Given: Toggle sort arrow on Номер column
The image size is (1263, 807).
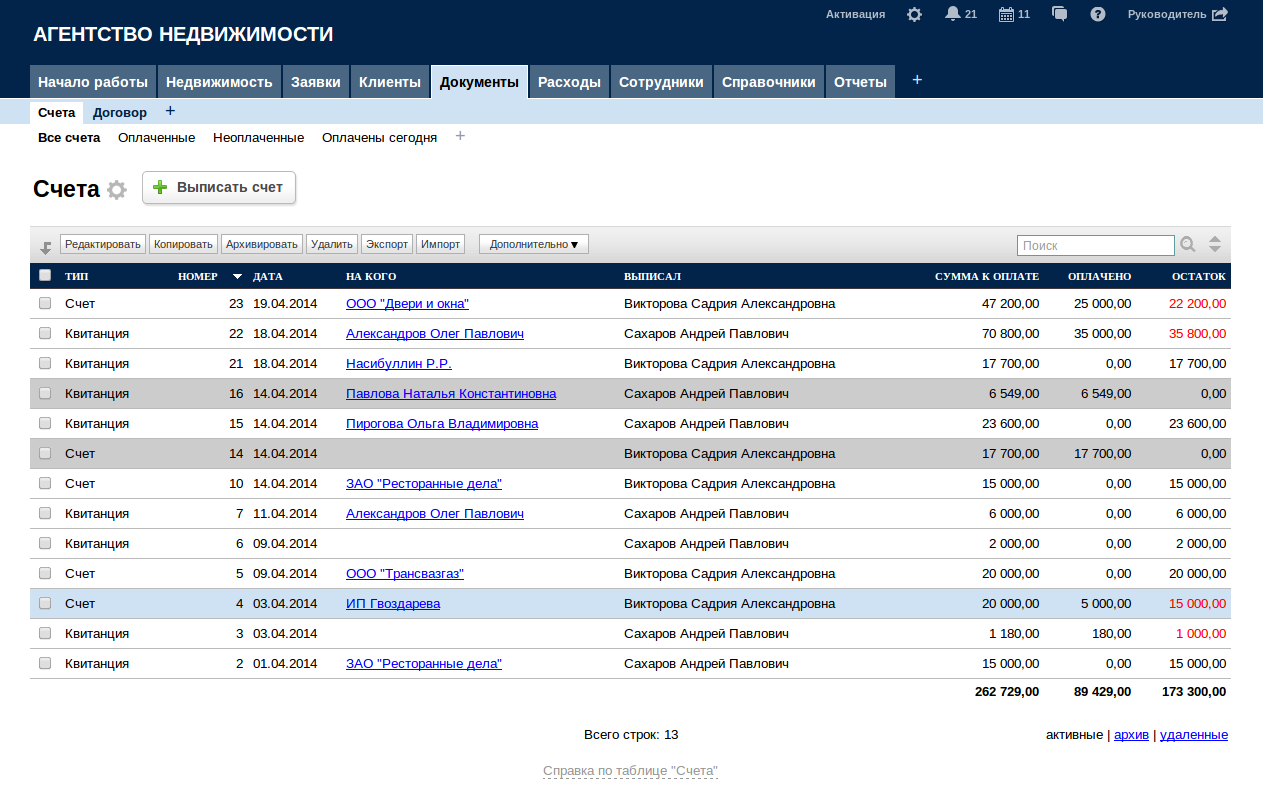Looking at the screenshot, I should (x=237, y=276).
